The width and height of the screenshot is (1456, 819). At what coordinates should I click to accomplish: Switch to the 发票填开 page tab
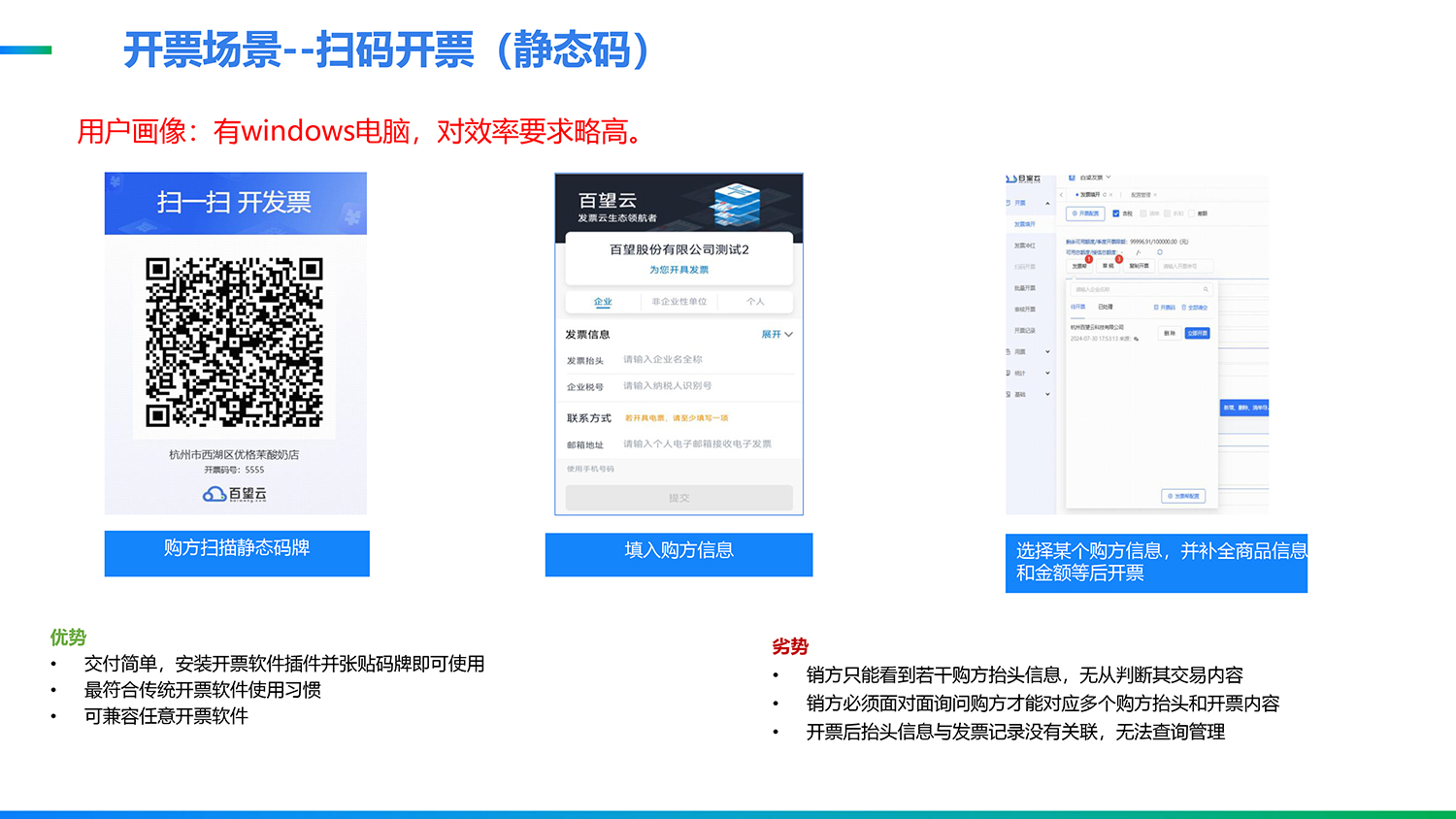tap(1089, 195)
